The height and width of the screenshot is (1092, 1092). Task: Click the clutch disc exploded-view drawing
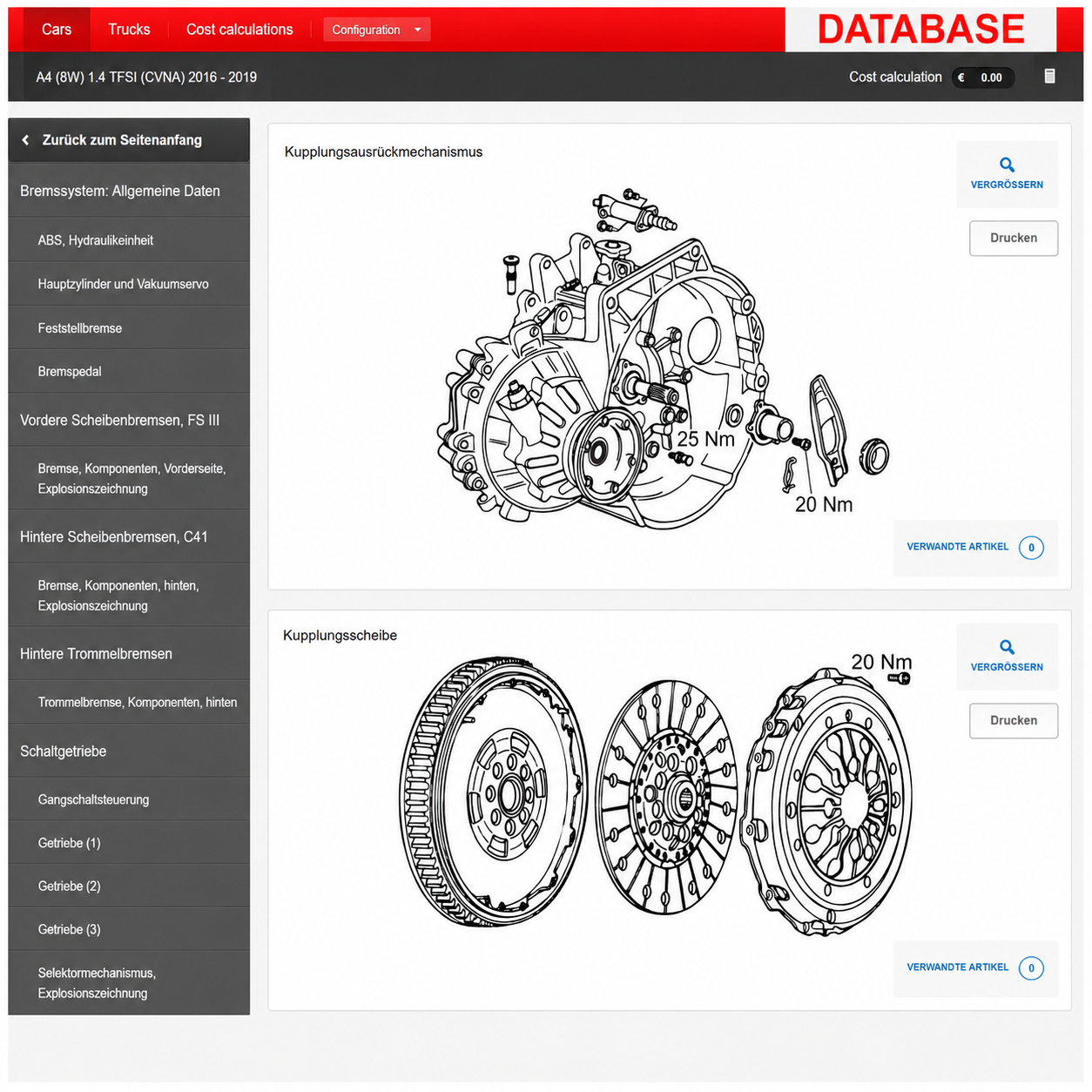coord(656,794)
